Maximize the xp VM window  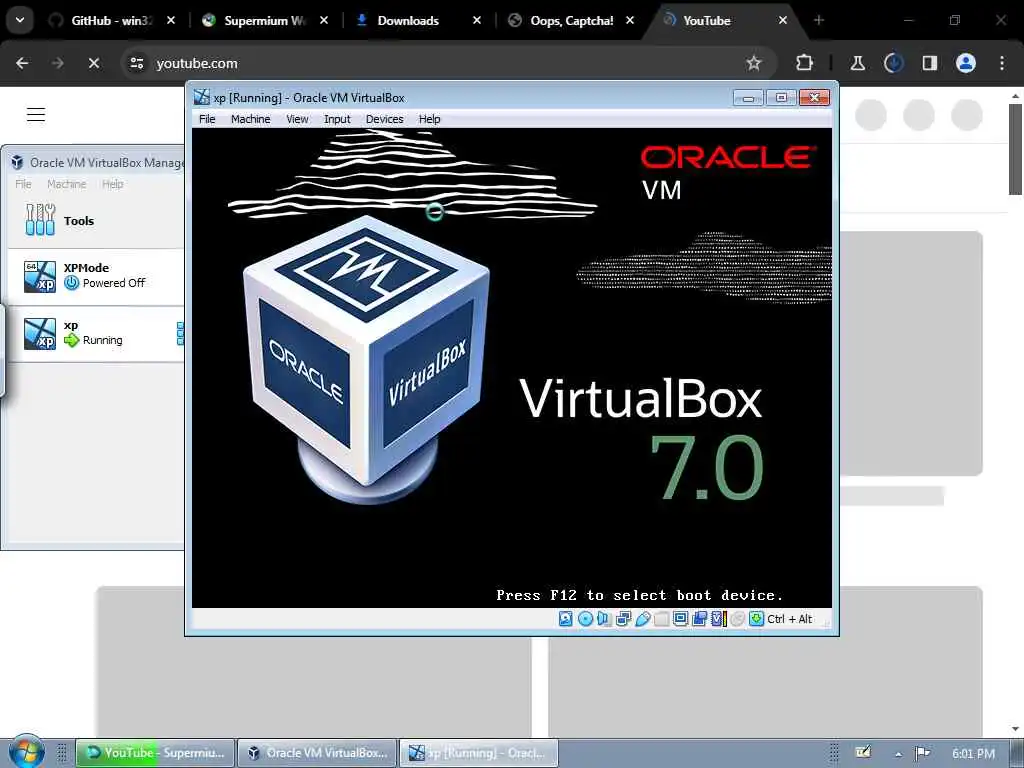[781, 98]
